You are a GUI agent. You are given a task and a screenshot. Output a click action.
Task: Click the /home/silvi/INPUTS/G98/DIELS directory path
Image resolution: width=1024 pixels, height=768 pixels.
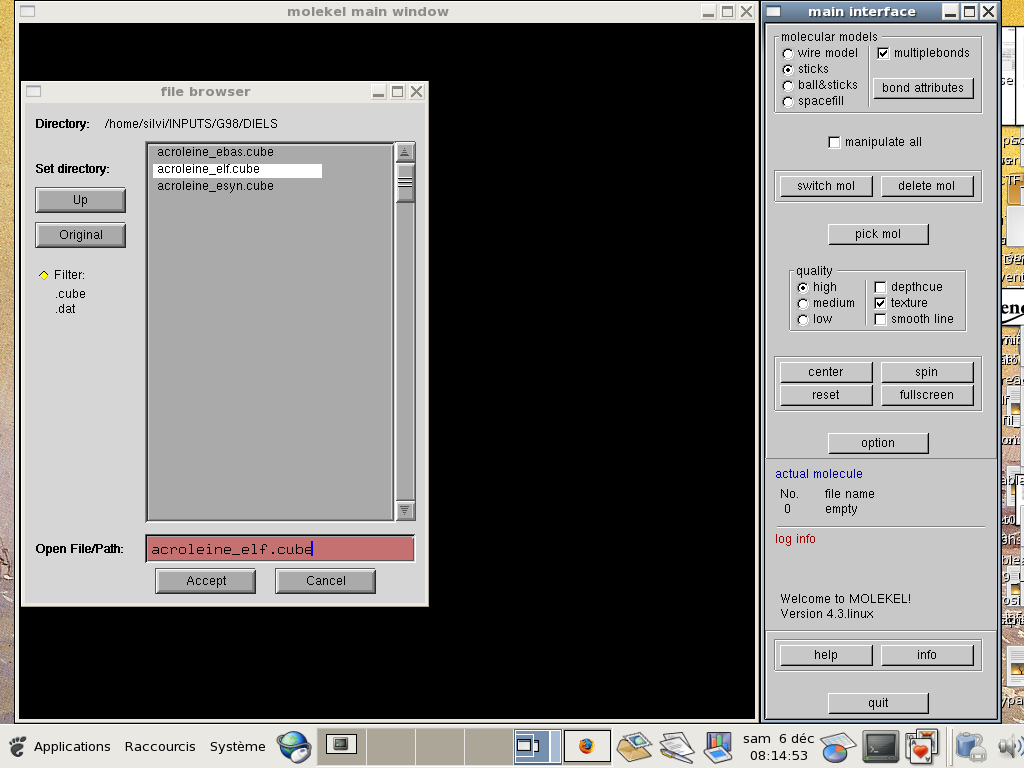click(x=191, y=124)
